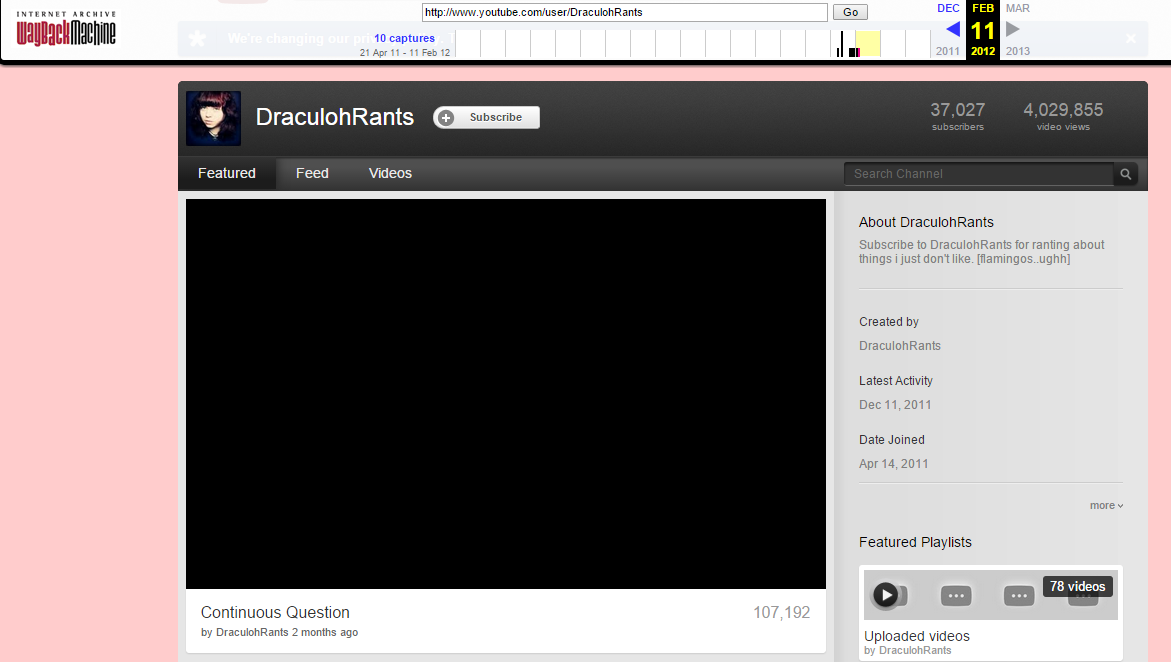Subscribe to the DraculohRants channel

coord(486,117)
